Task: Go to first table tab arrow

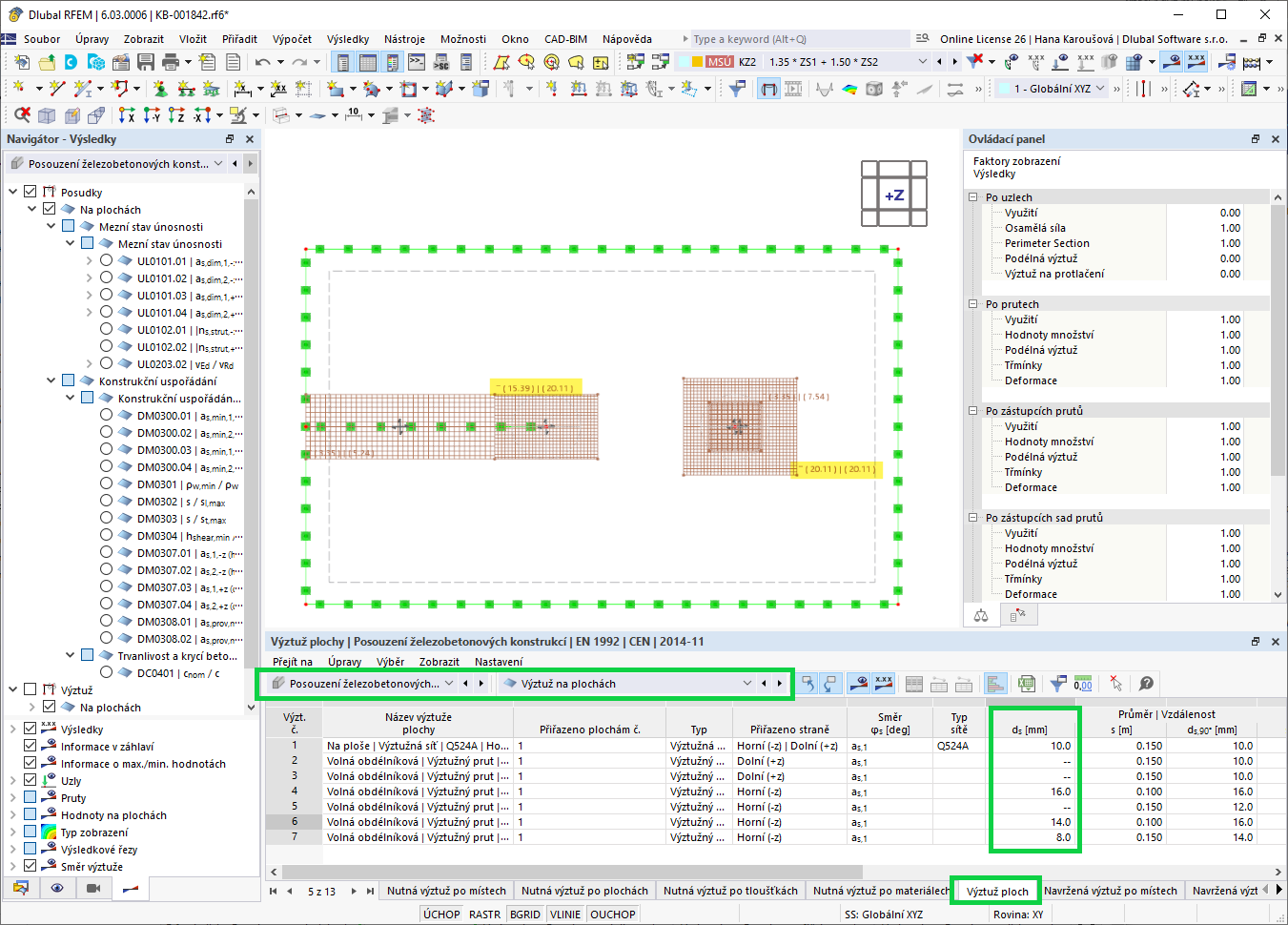Action: point(274,891)
